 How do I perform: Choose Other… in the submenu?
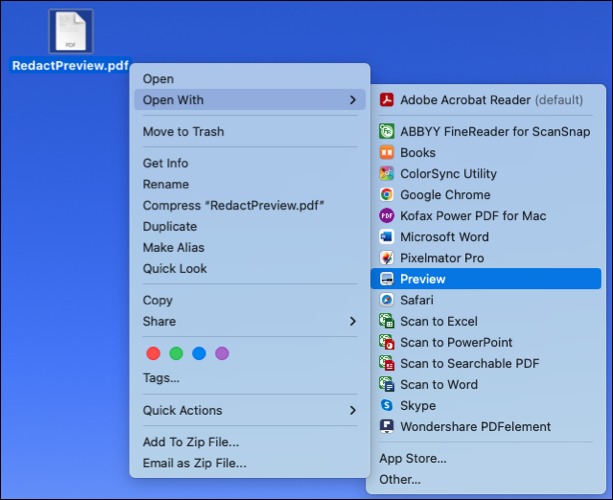[x=486, y=480]
